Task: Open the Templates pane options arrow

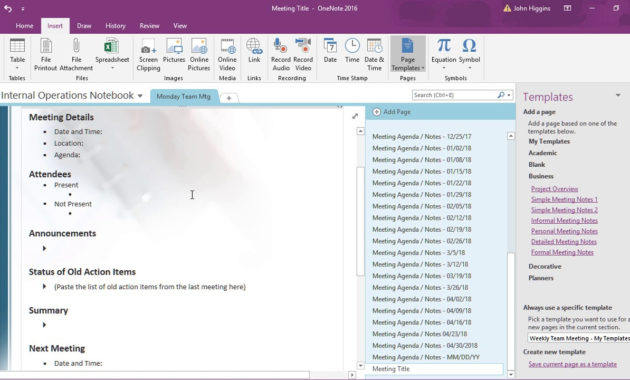Action: (x=618, y=96)
